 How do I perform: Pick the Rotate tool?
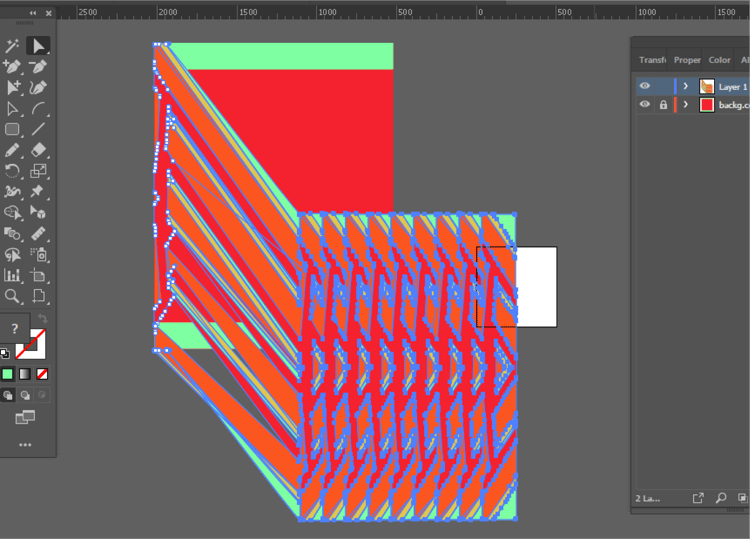pyautogui.click(x=12, y=171)
